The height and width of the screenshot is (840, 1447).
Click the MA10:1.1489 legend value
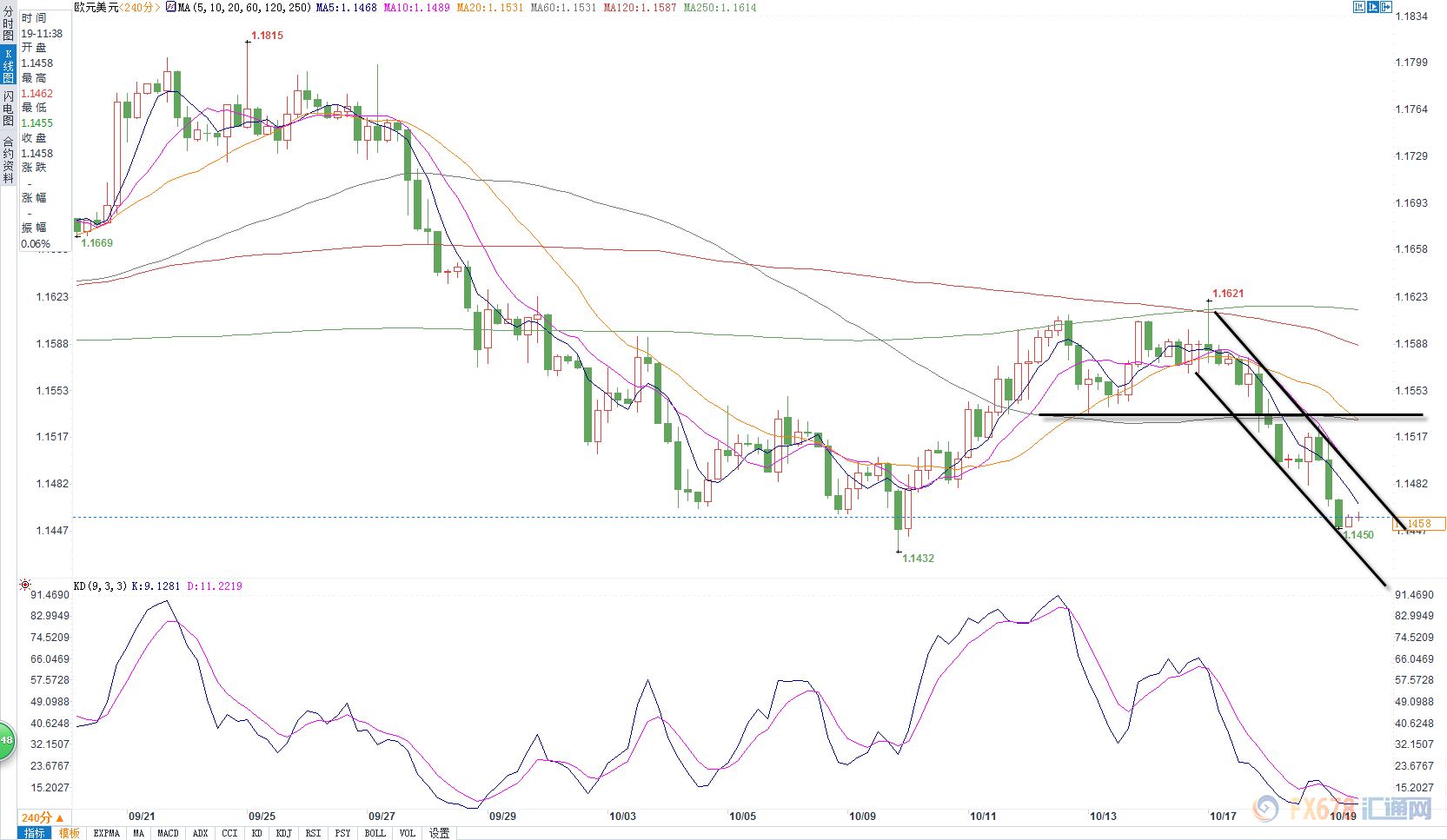coord(416,7)
